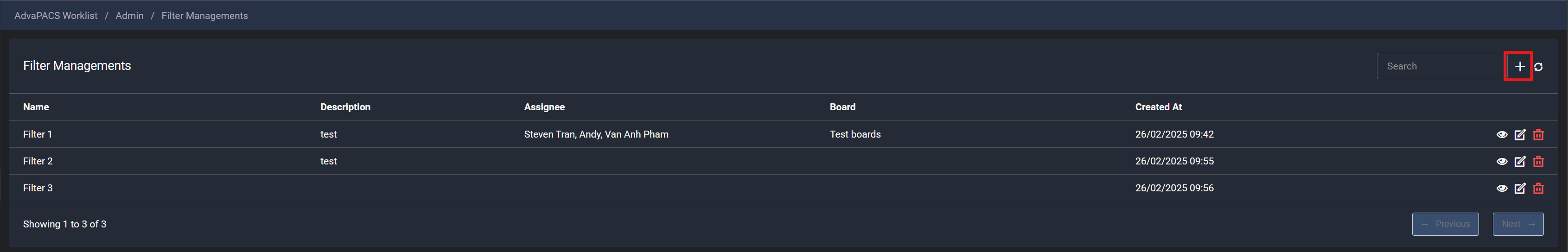Image resolution: width=1568 pixels, height=252 pixels.
Task: Sort by Name column header
Action: click(36, 107)
